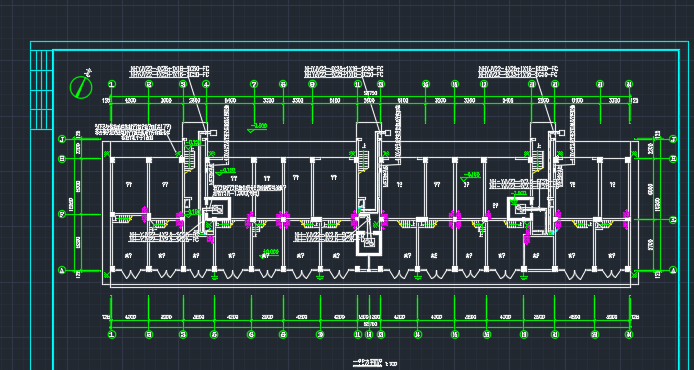Pick axis bubble 1 in the top grid row
The width and height of the screenshot is (694, 370).
(x=112, y=84)
